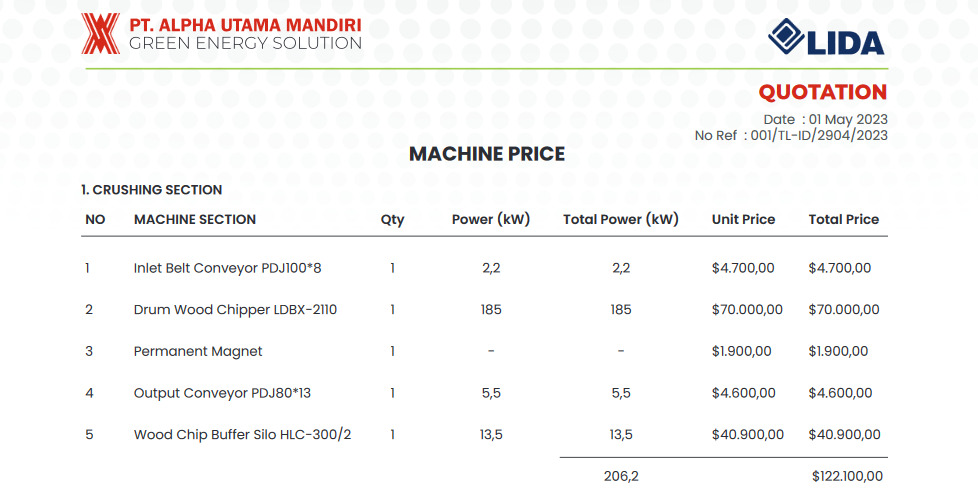Select the Date 01 May 2023 line

825,119
